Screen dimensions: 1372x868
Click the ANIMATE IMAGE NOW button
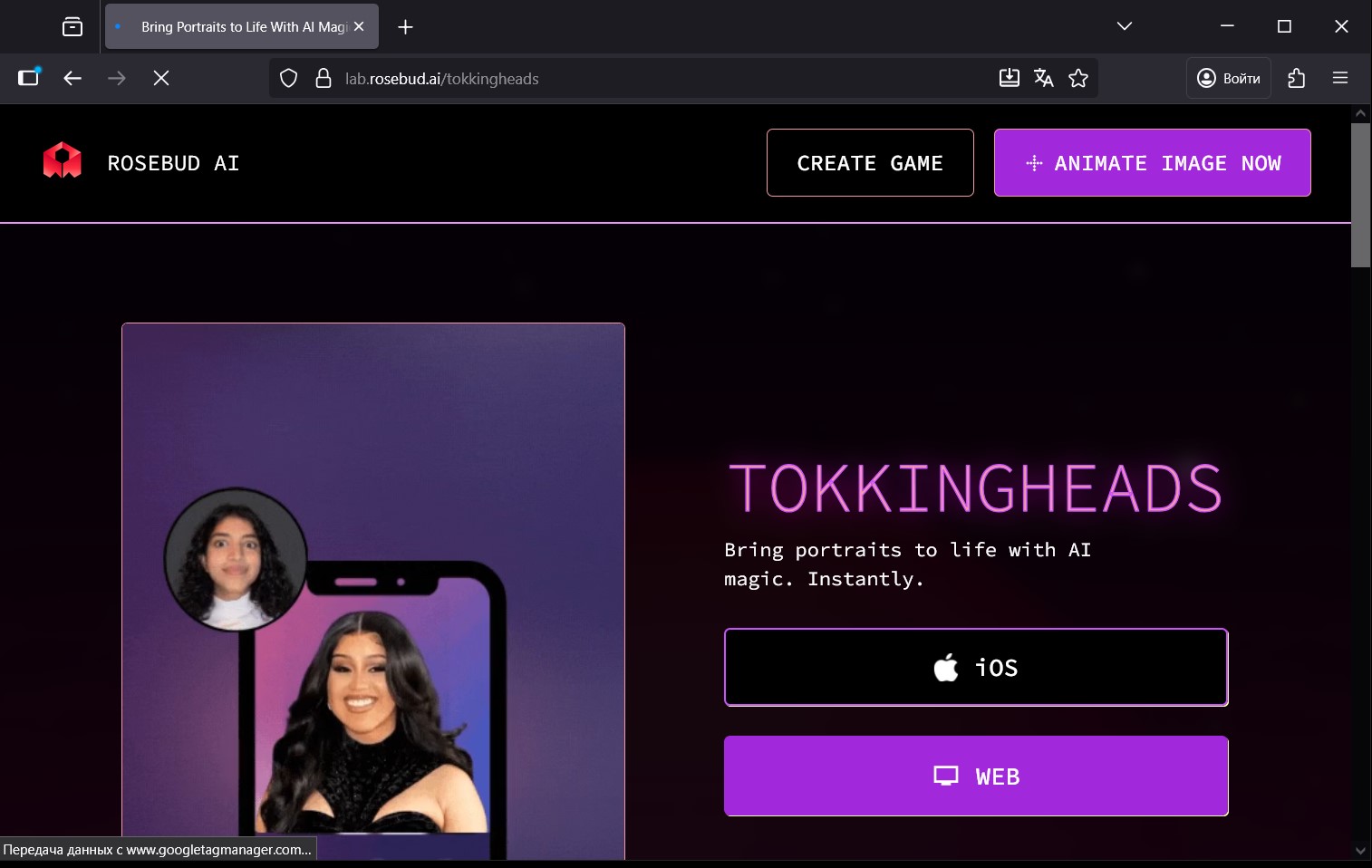click(x=1153, y=163)
